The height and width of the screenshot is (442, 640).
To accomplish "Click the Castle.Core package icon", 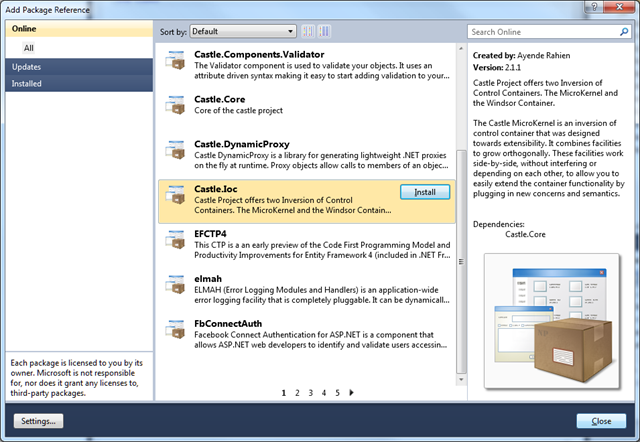I will (x=175, y=105).
